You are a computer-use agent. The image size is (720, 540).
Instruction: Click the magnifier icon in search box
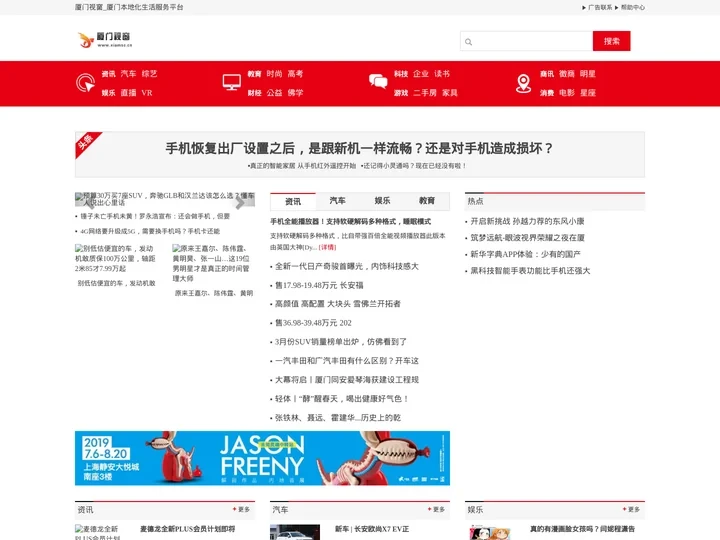pyautogui.click(x=468, y=42)
